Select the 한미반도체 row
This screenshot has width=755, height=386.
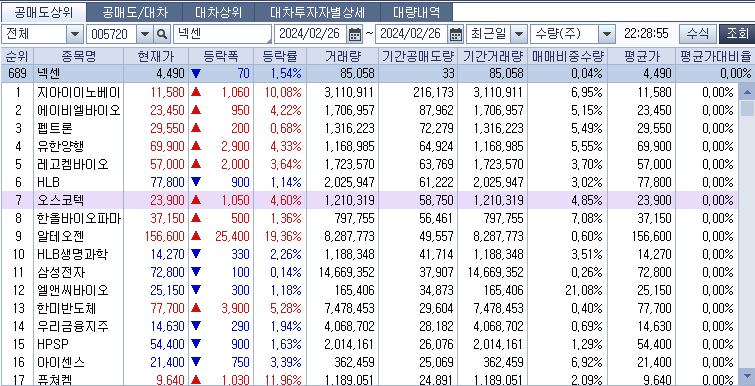pos(370,308)
